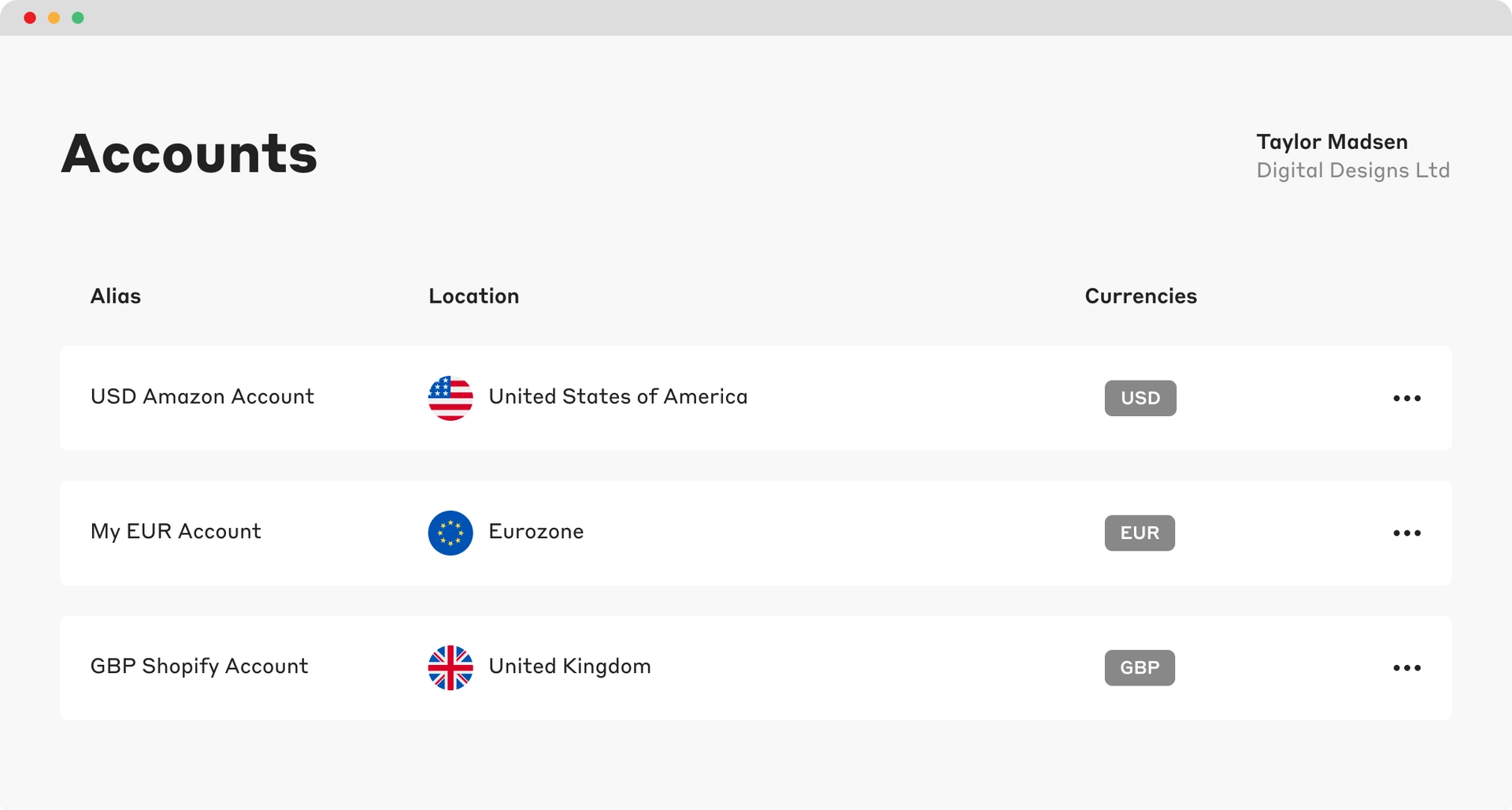1512x810 pixels.
Task: Click the Currencies column header
Action: (1140, 296)
